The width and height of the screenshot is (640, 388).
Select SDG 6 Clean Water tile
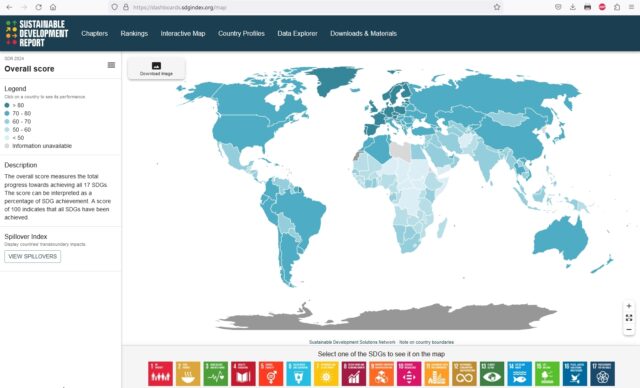[298, 373]
